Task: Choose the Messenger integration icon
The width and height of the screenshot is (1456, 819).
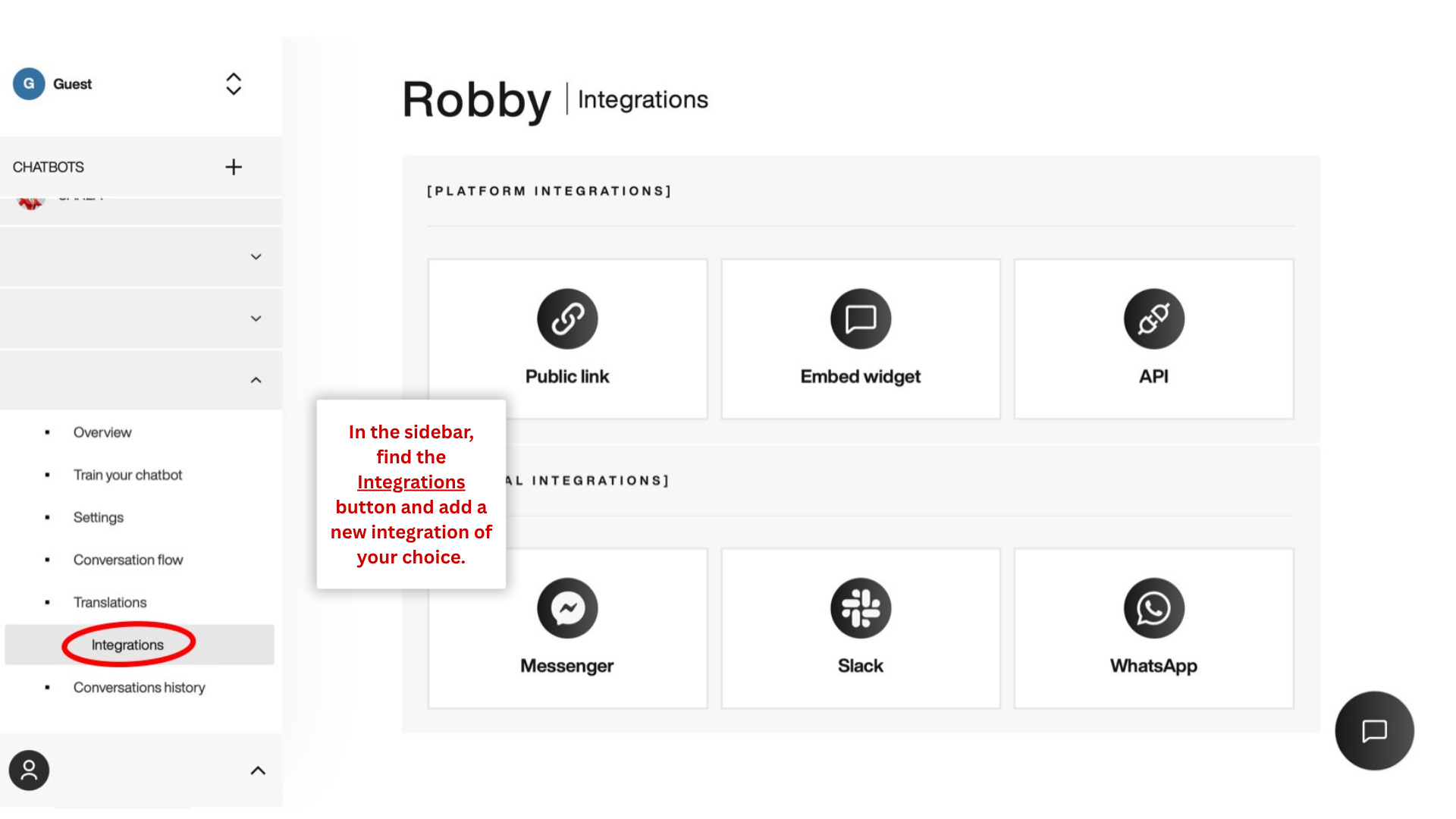Action: (567, 608)
